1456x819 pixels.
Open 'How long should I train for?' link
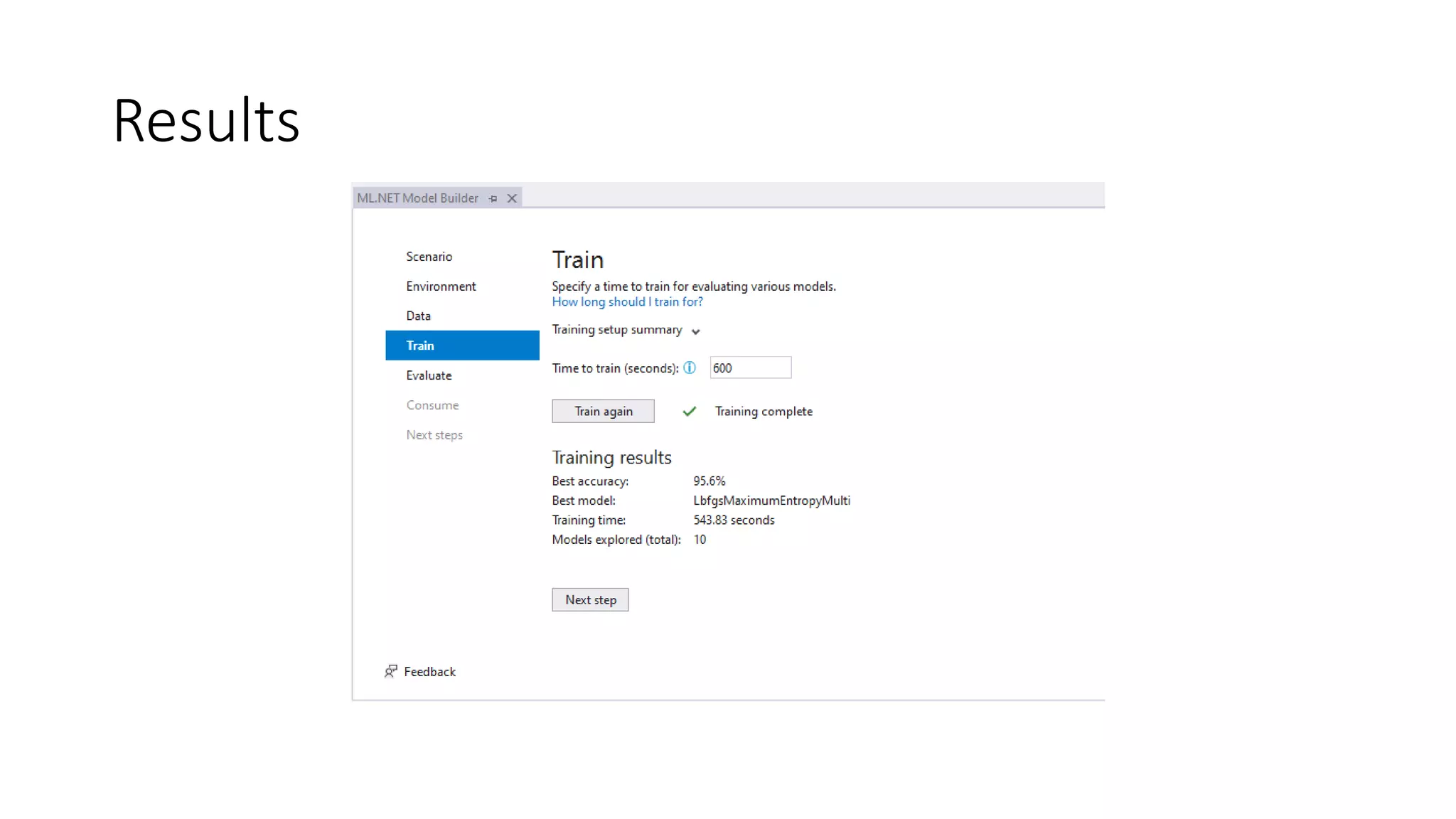point(627,302)
